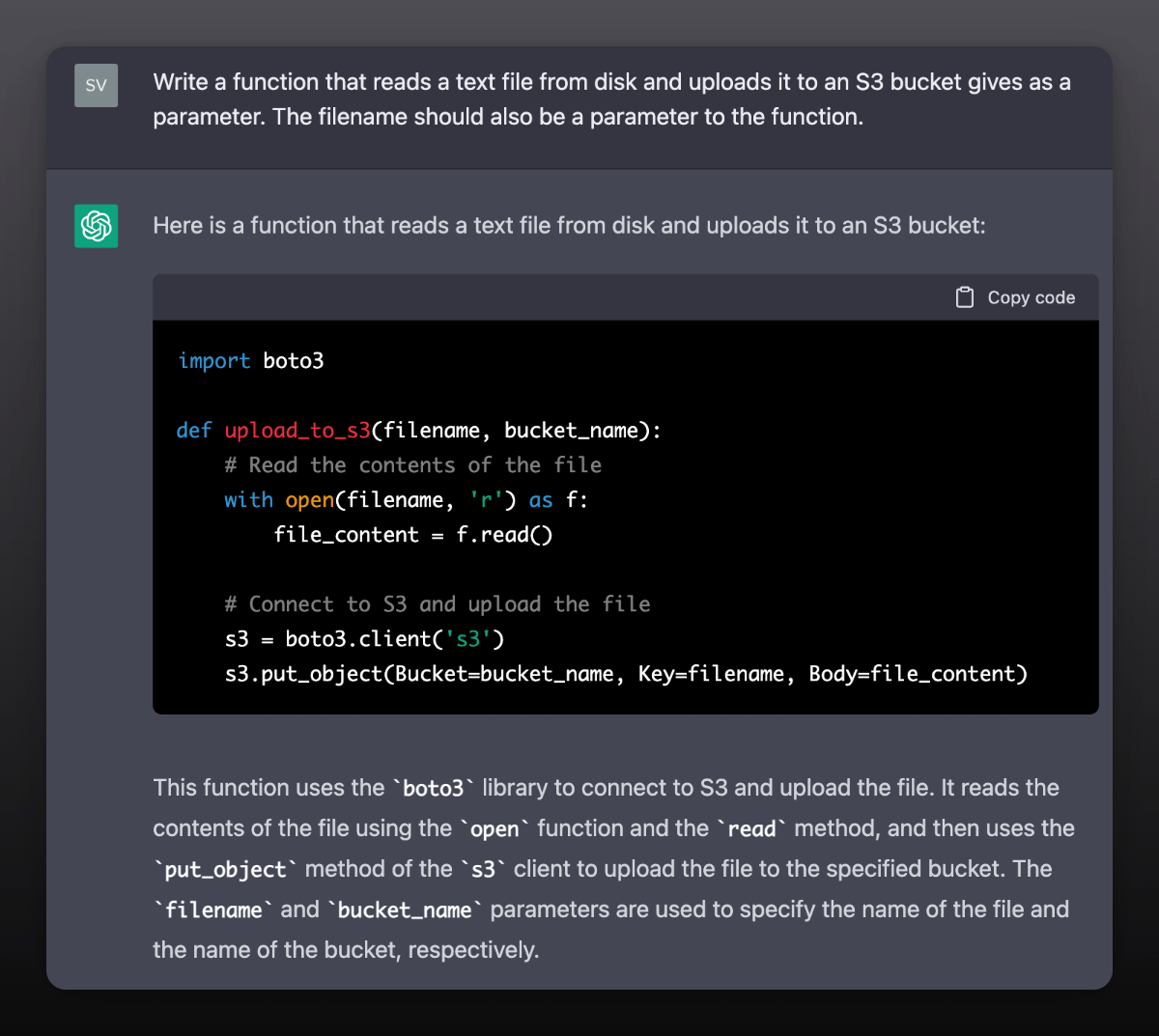Click the inline `read` code word
This screenshot has width=1159, height=1036.
pos(751,829)
